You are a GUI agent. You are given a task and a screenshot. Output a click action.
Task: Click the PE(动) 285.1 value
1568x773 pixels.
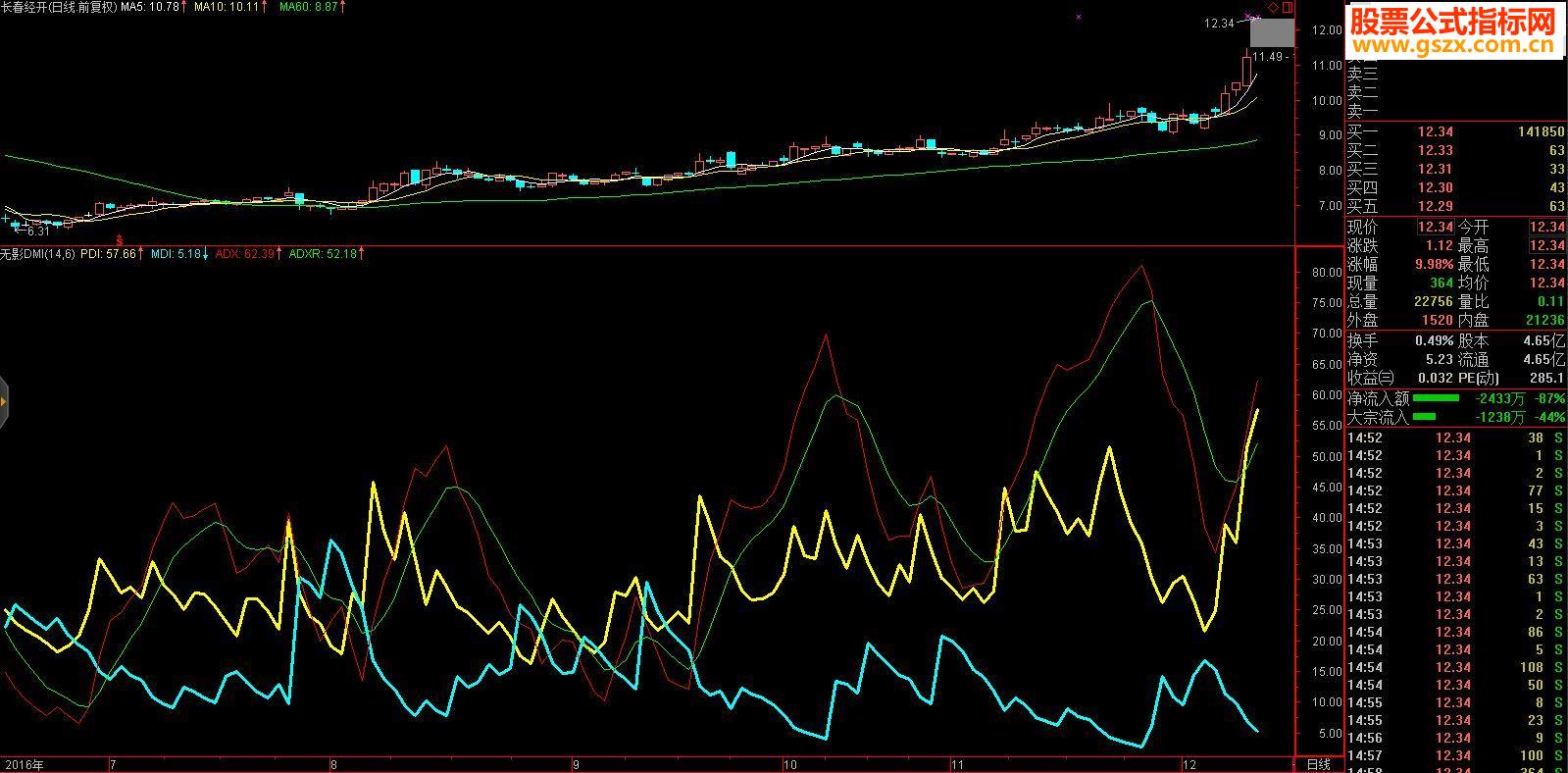click(1547, 378)
